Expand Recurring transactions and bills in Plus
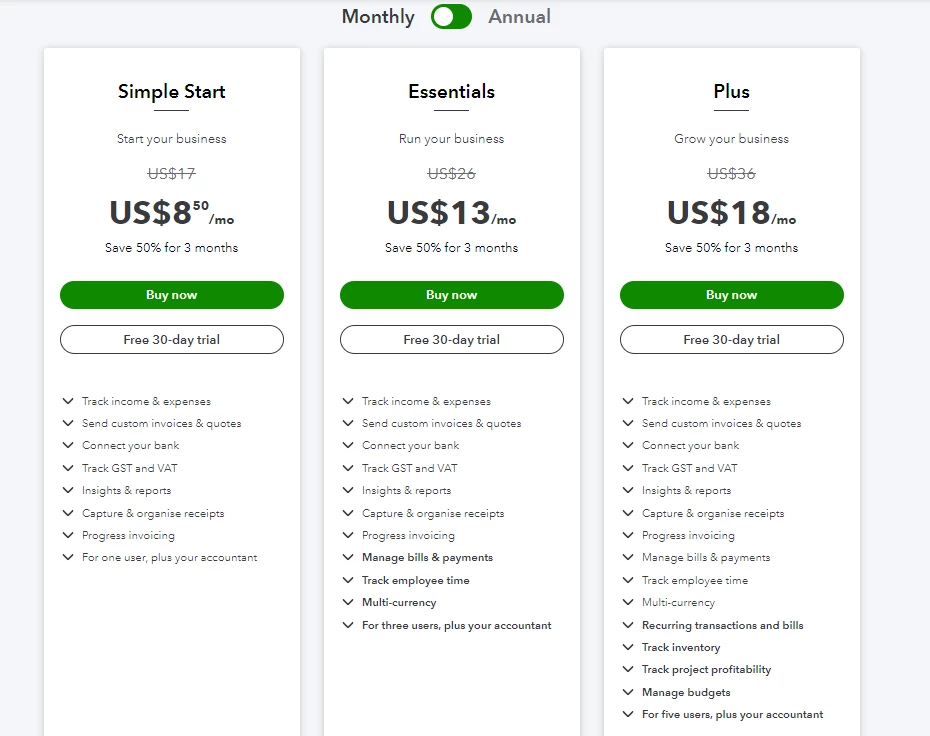The width and height of the screenshot is (930, 736). [x=713, y=625]
